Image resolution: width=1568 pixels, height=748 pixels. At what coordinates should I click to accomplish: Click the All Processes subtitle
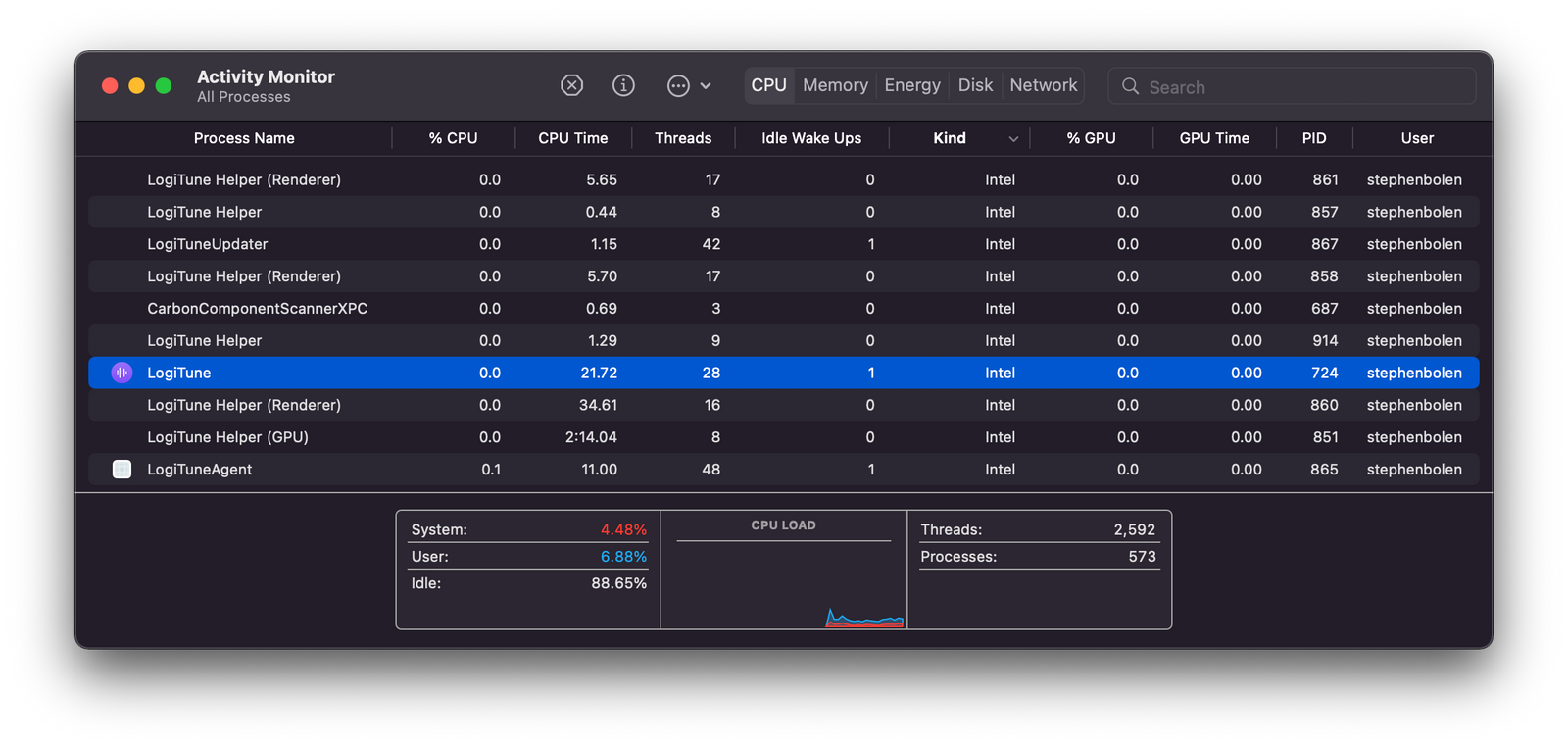tap(243, 97)
